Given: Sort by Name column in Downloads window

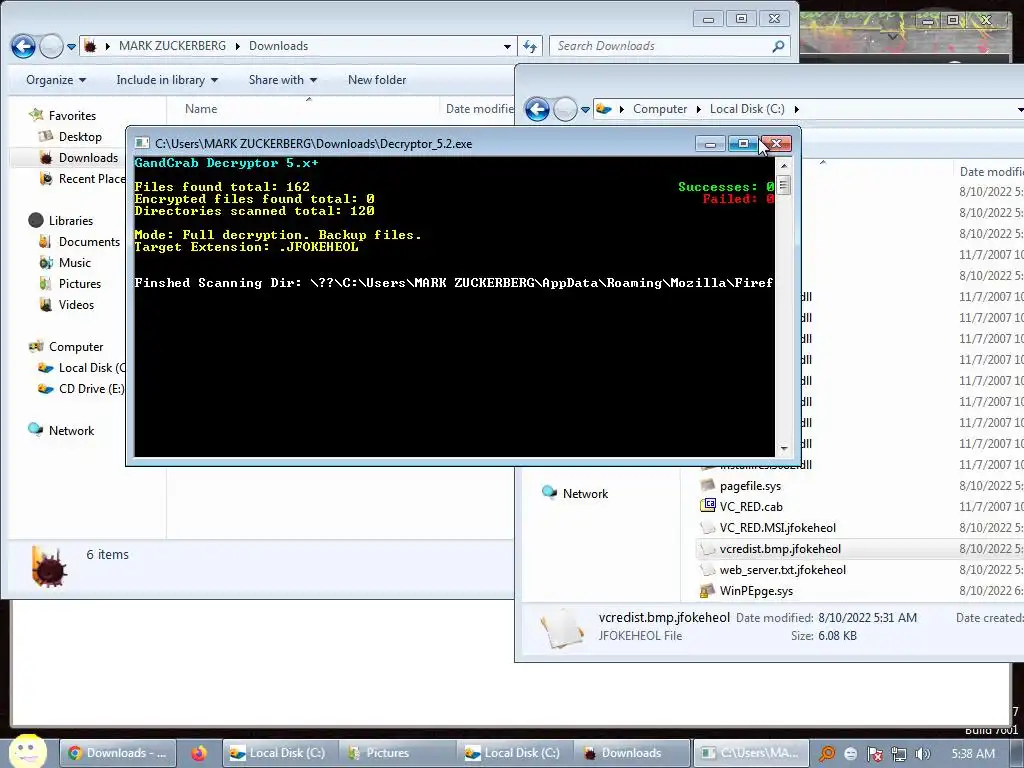Looking at the screenshot, I should point(200,108).
